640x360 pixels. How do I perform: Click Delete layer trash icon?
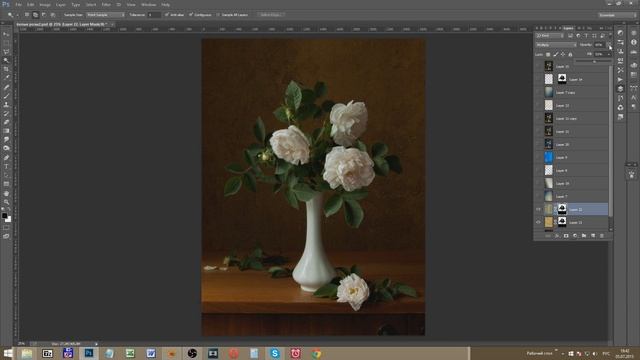tap(602, 236)
